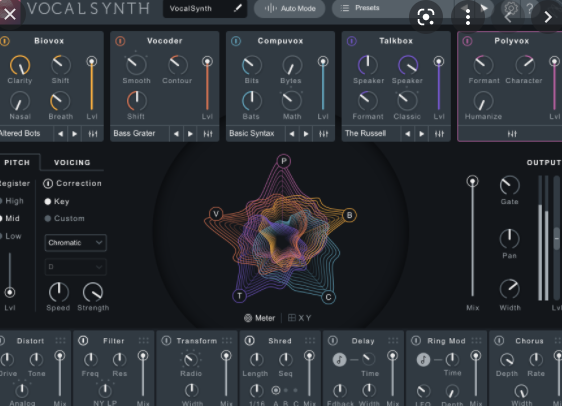Open Polyvox advanced settings sliders icon
The image size is (562, 406).
[x=512, y=134]
